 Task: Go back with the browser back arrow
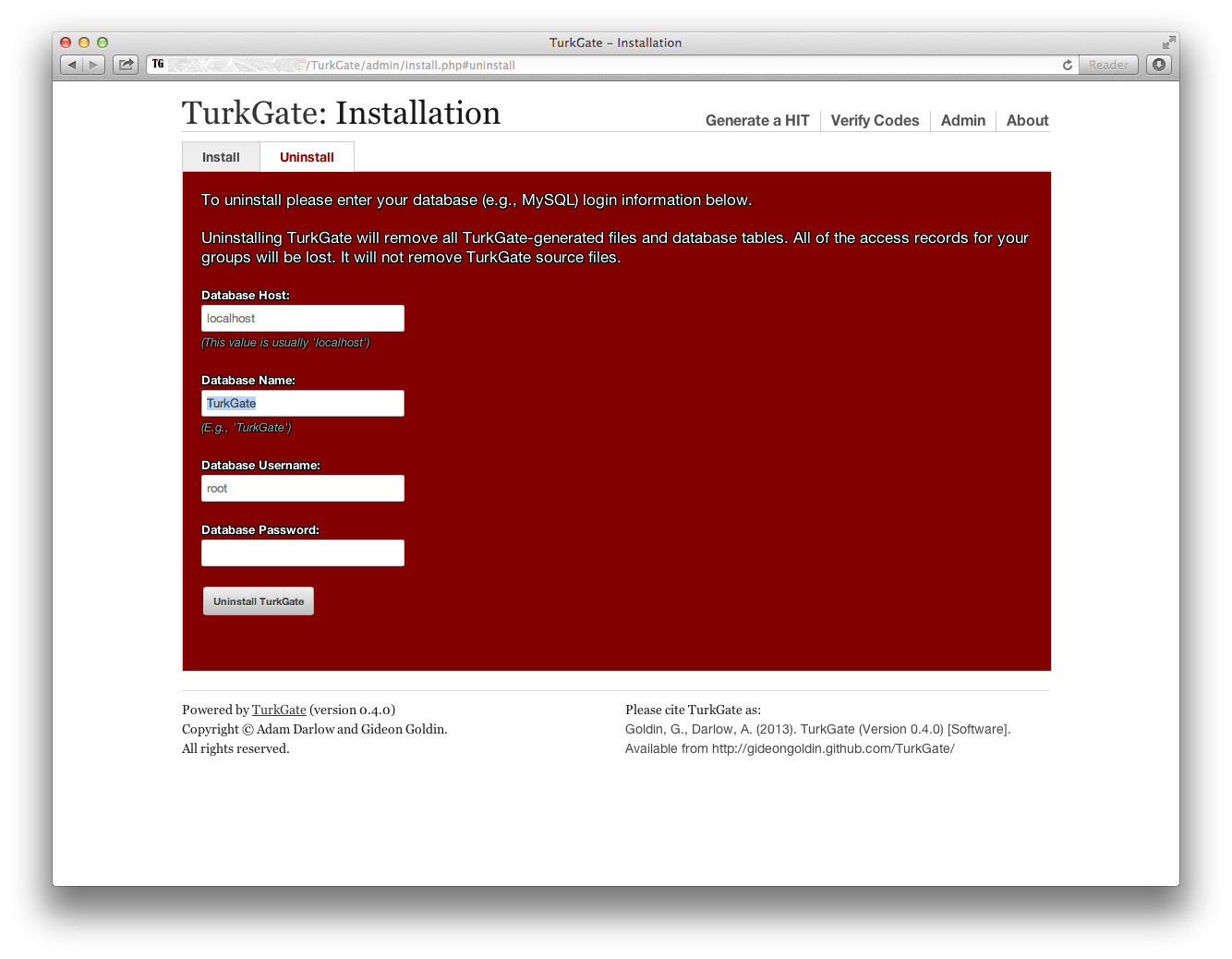pos(72,65)
